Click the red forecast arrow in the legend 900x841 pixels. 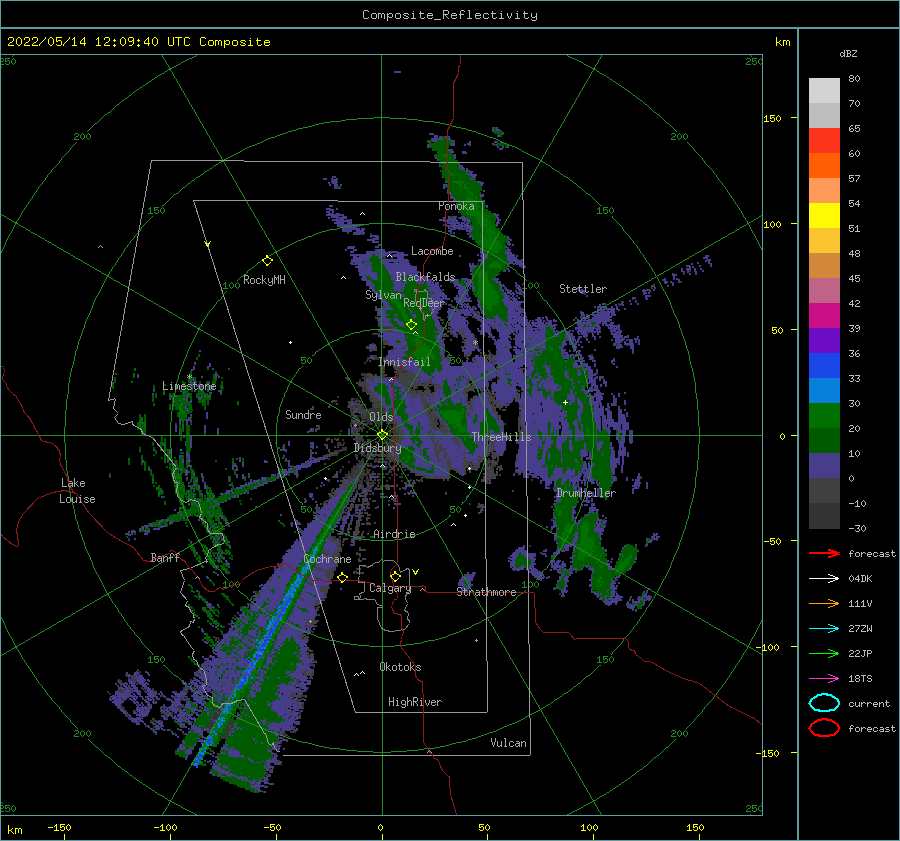(824, 553)
